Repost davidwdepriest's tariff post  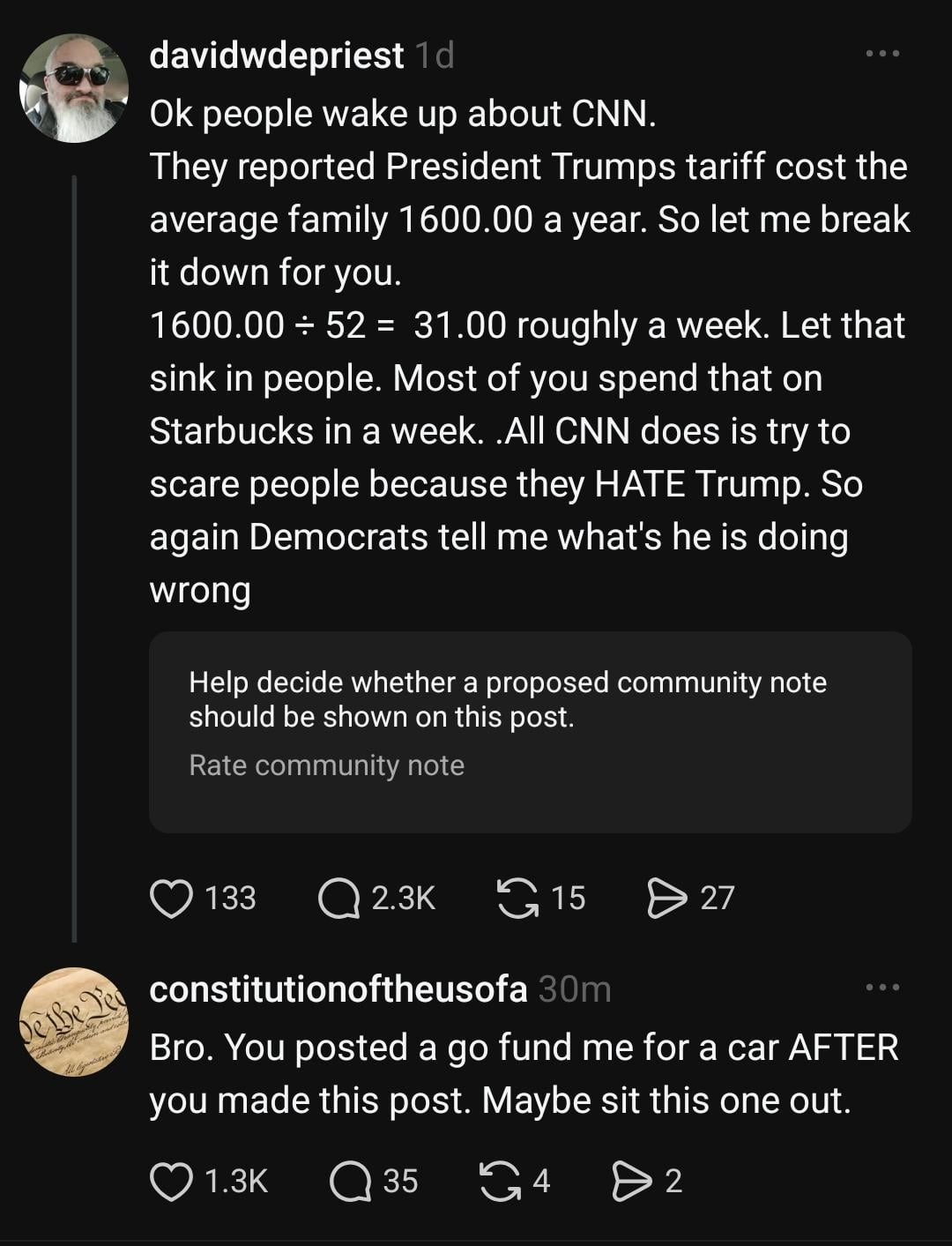click(517, 899)
